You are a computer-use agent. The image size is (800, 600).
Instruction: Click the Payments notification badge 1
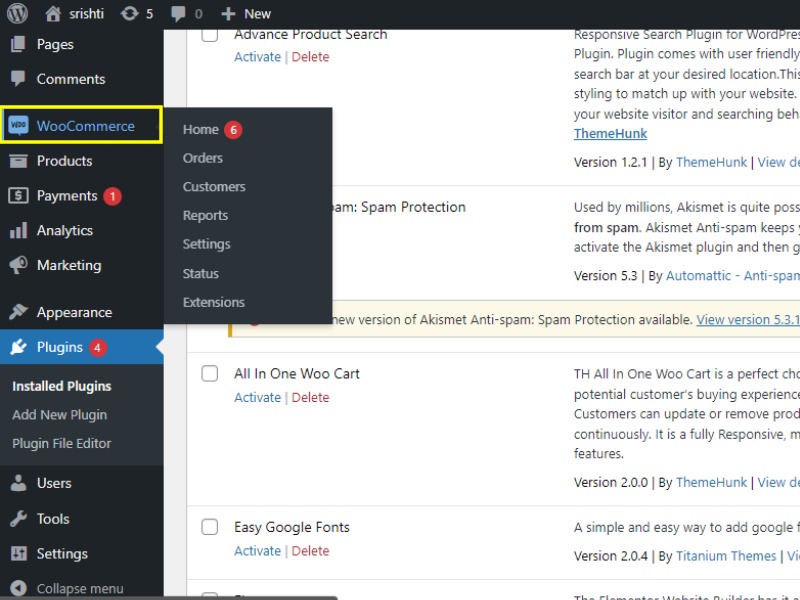click(112, 196)
